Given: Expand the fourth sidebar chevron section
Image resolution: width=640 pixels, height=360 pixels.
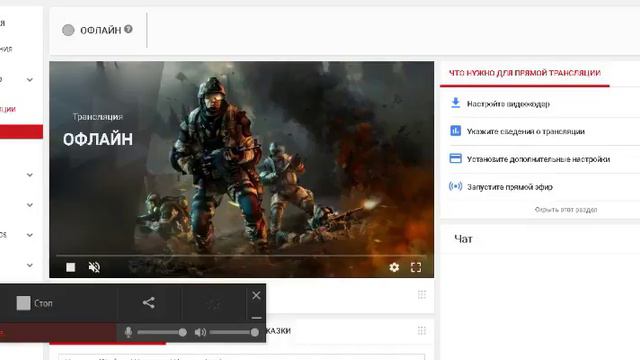Looking at the screenshot, I should 30,235.
